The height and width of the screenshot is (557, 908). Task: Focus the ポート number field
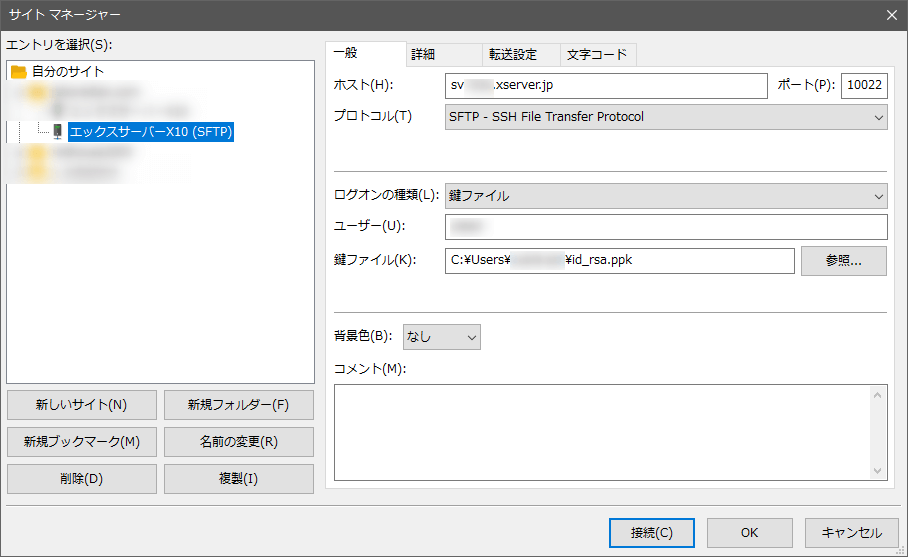coord(863,86)
